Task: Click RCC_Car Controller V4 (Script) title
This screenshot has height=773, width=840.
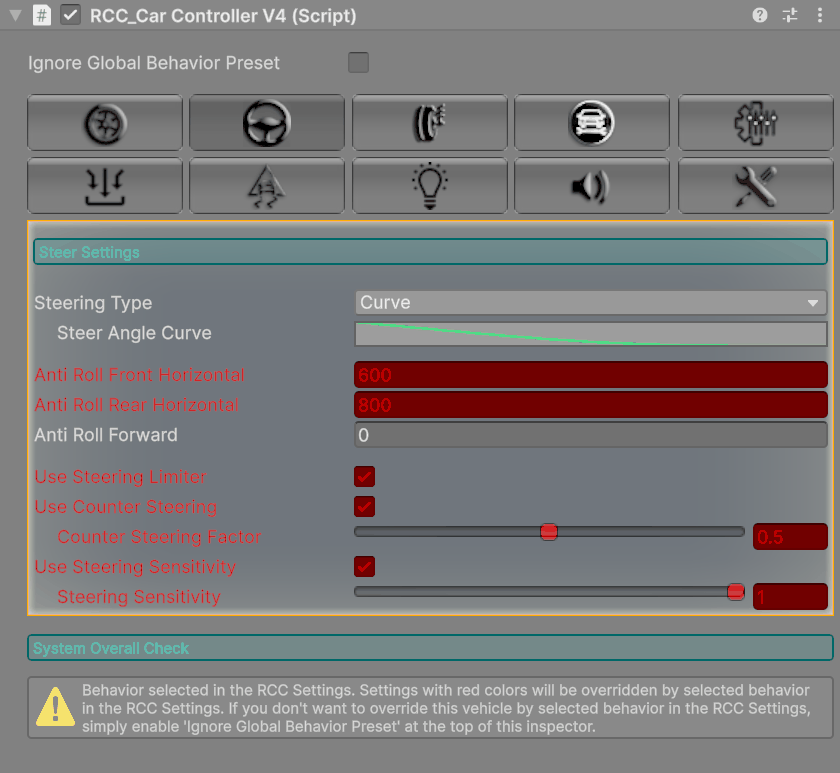Action: click(223, 16)
